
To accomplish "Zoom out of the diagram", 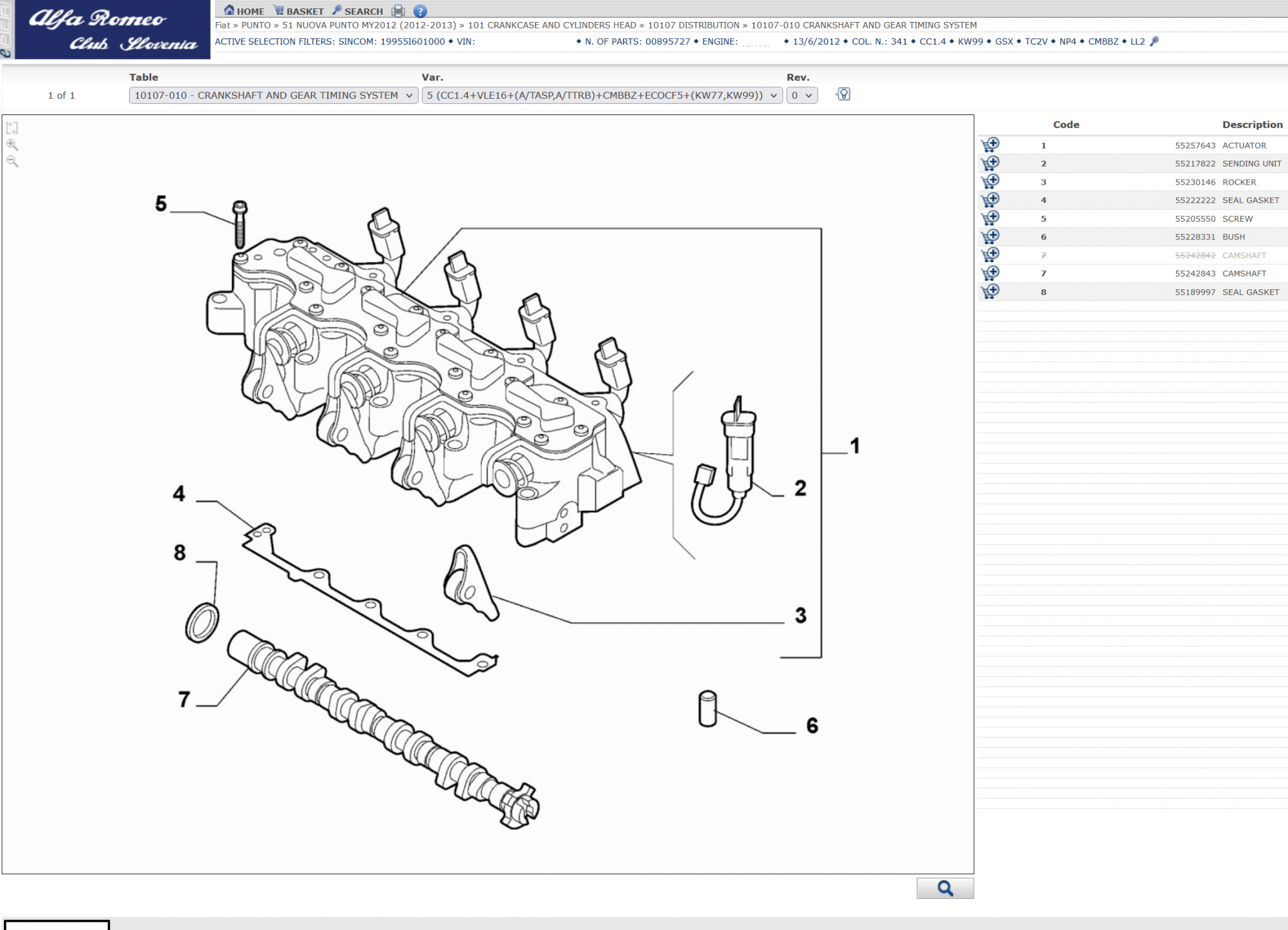I will click(12, 161).
